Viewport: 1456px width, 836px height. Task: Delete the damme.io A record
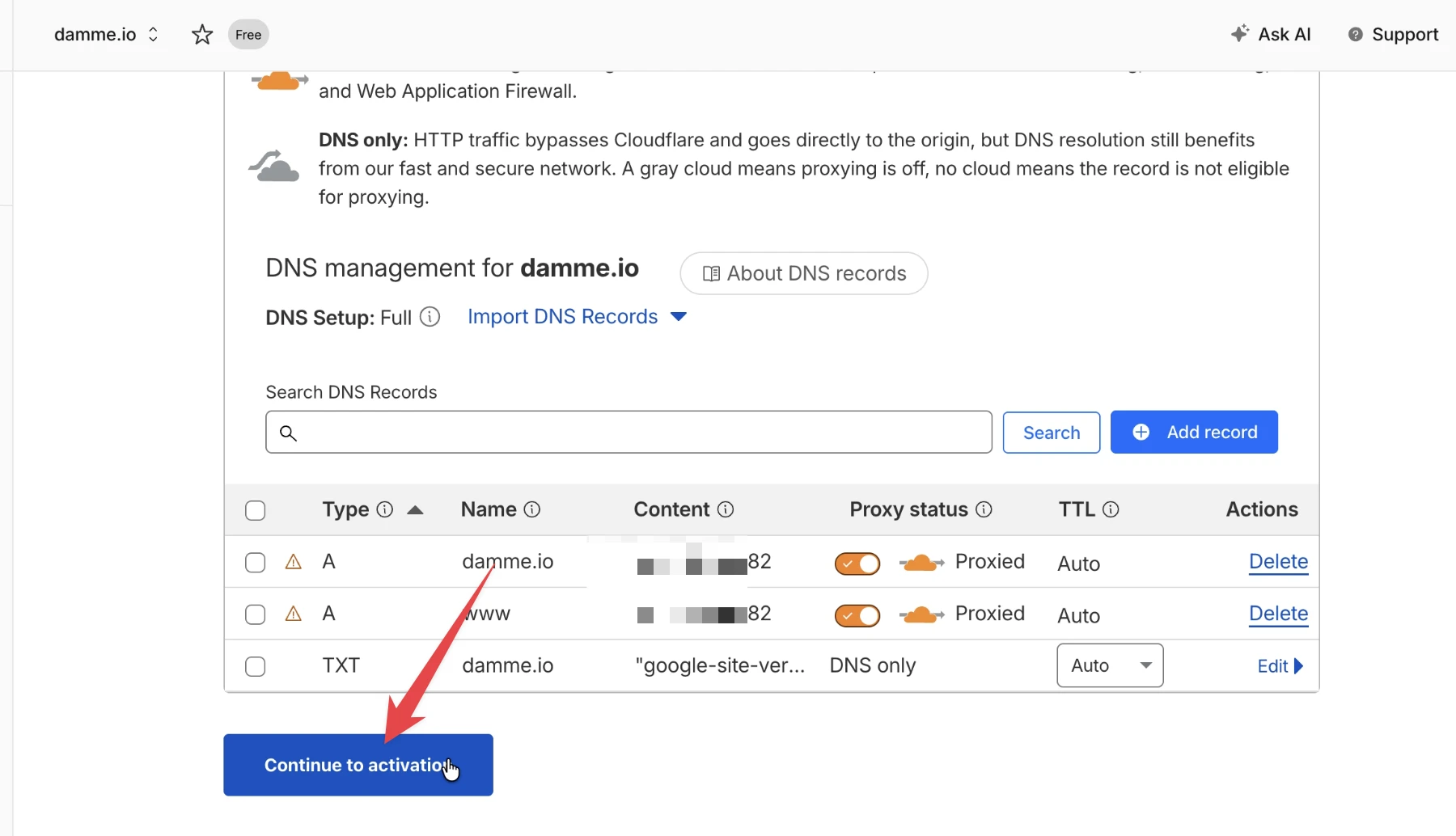tap(1278, 562)
